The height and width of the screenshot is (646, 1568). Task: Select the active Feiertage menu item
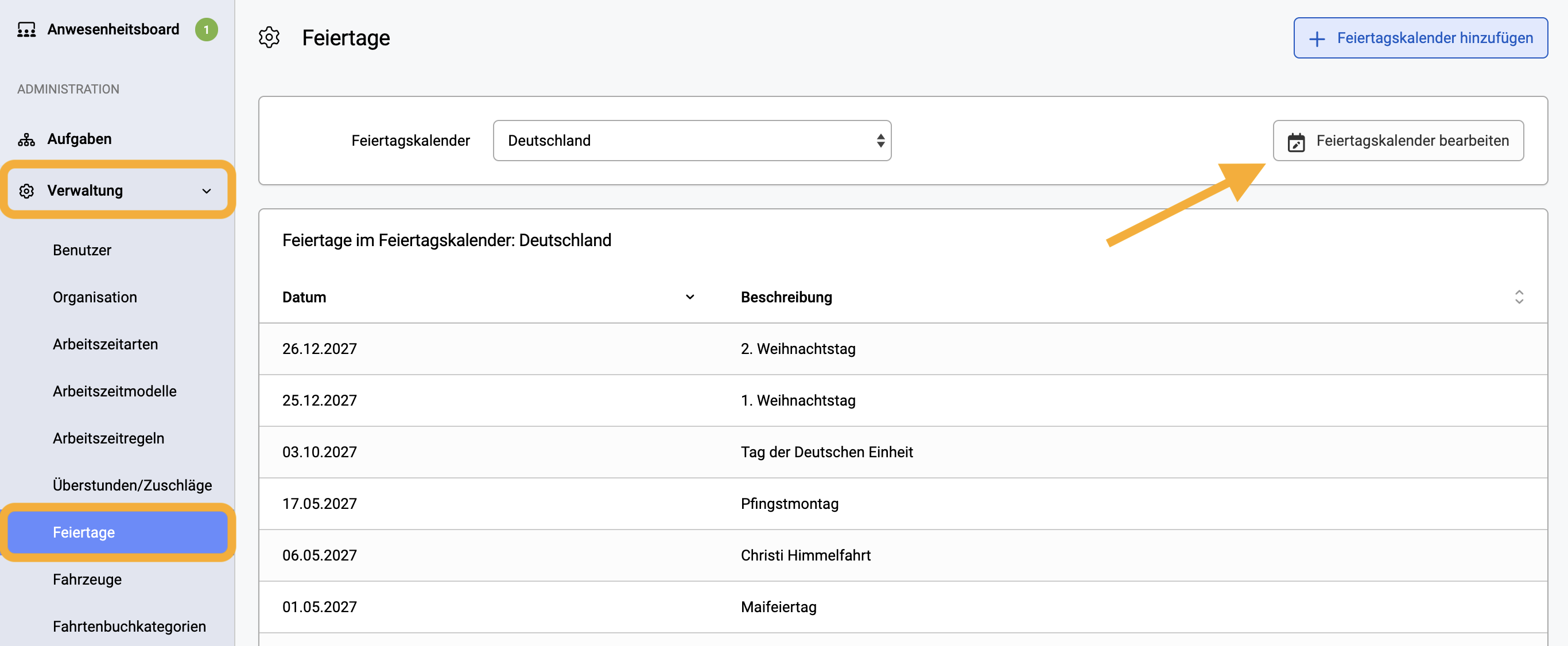click(x=118, y=532)
